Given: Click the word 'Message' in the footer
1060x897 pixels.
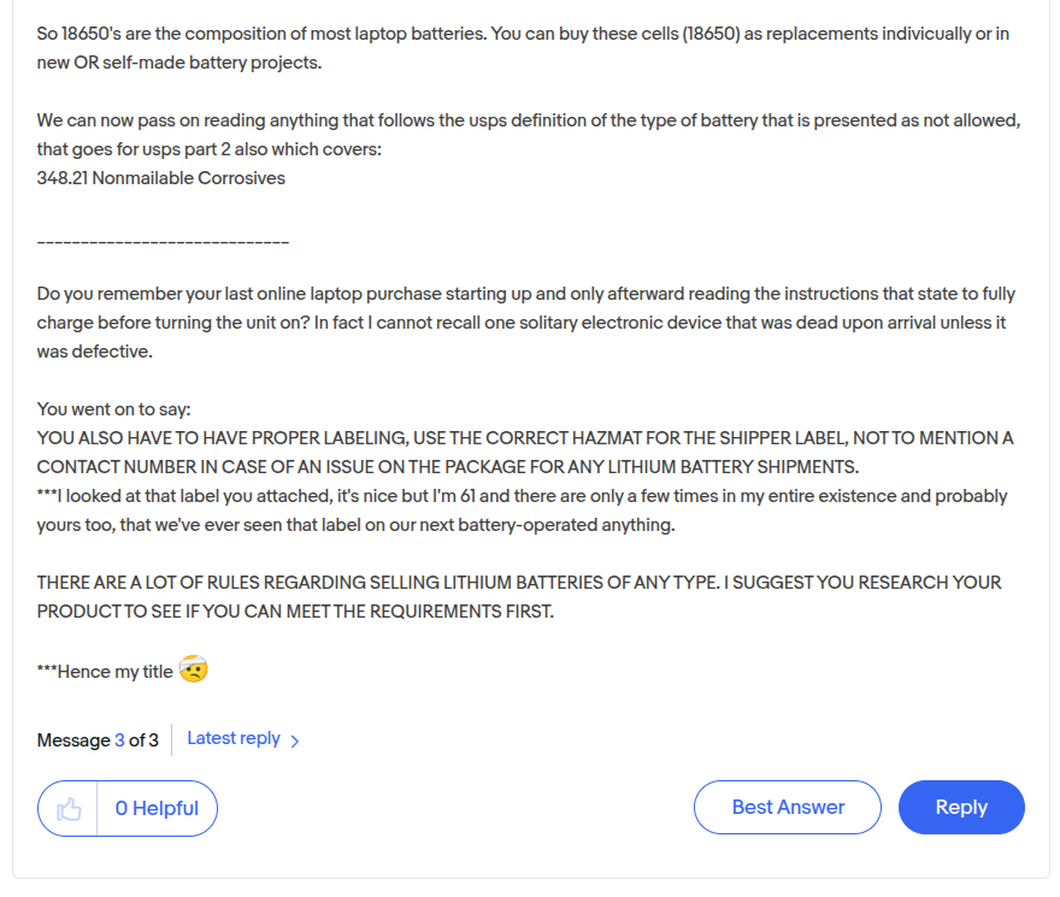Looking at the screenshot, I should (74, 740).
